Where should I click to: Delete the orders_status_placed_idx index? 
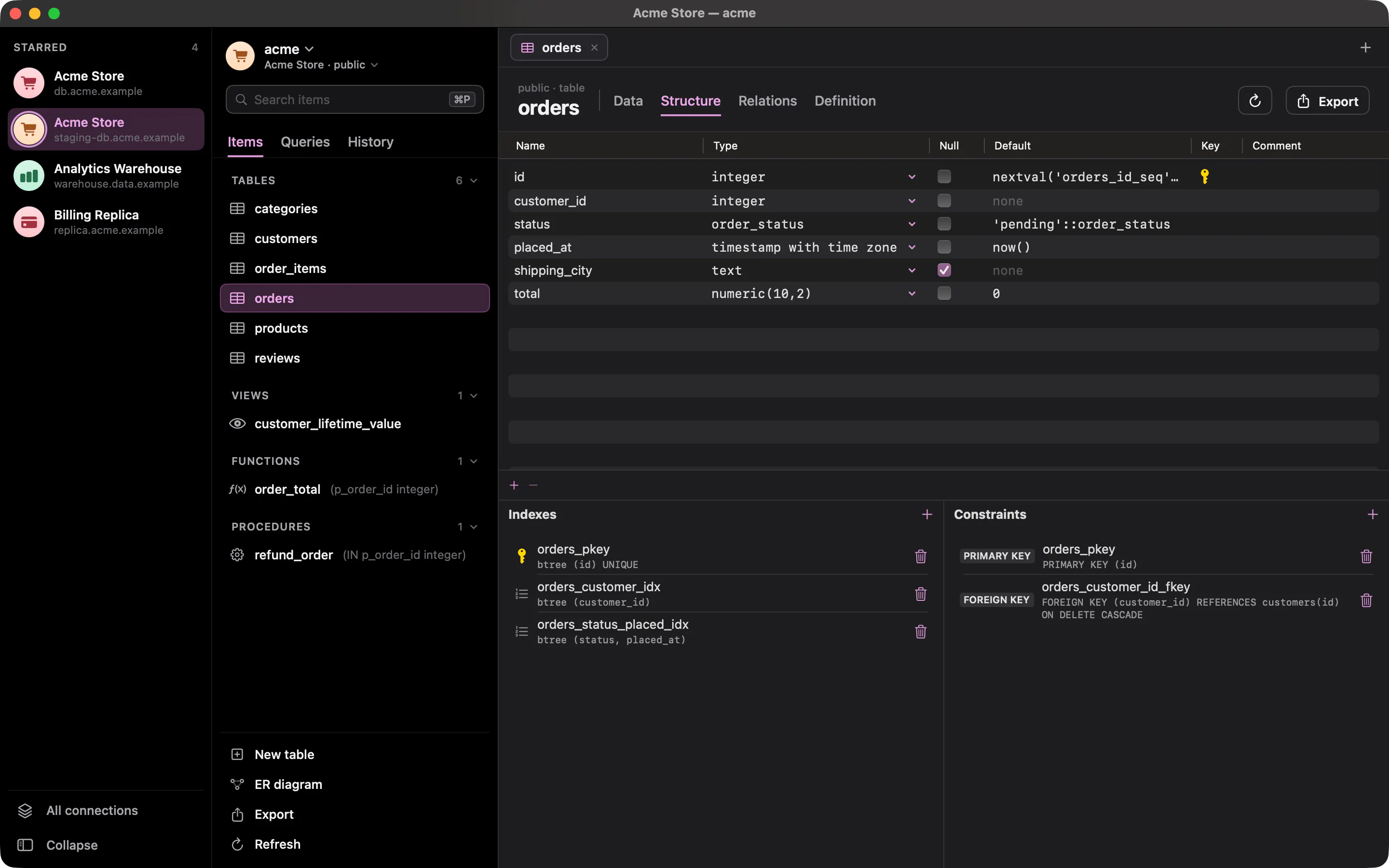pos(921,632)
